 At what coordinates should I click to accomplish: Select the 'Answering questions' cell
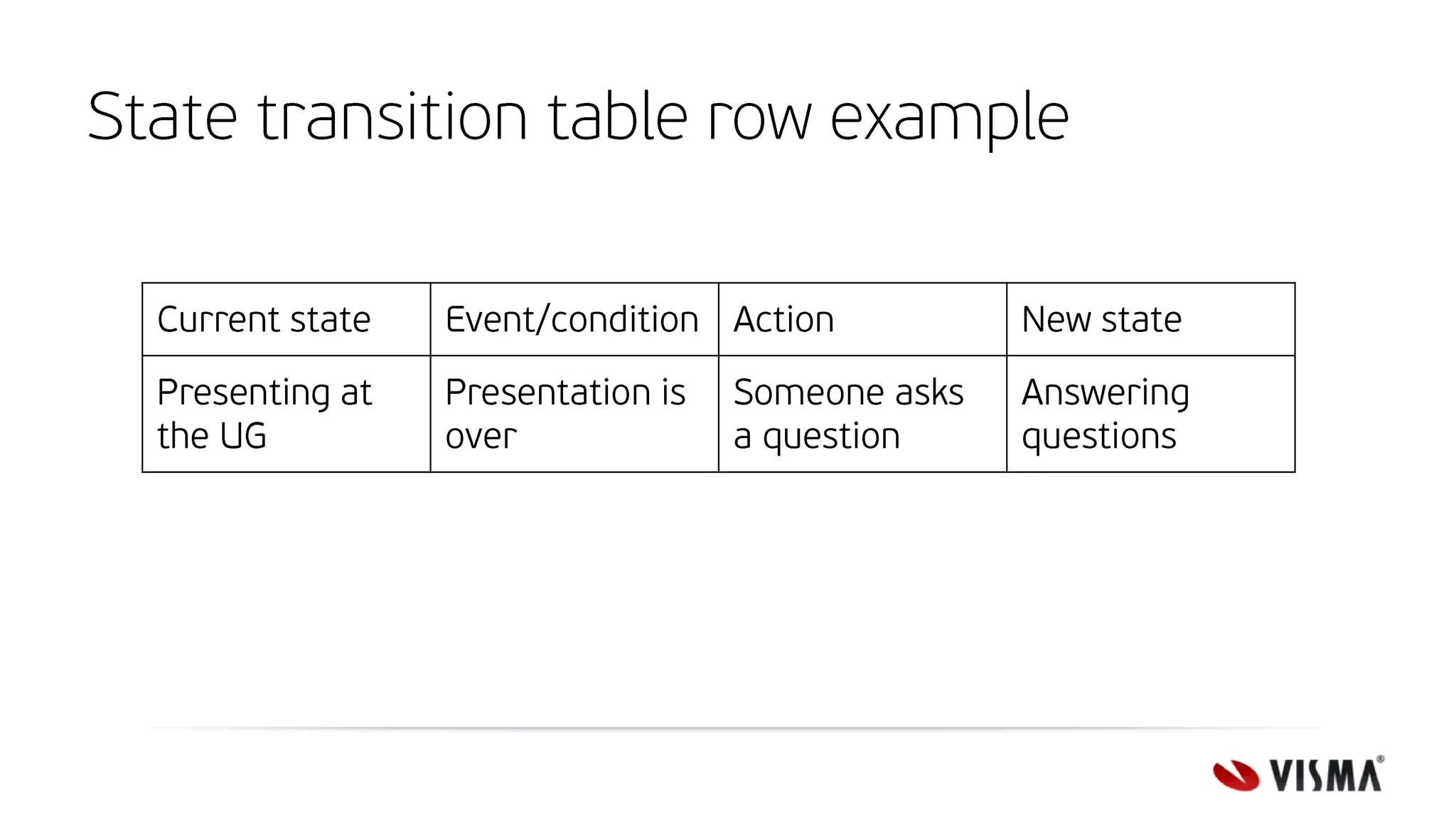pos(1151,414)
